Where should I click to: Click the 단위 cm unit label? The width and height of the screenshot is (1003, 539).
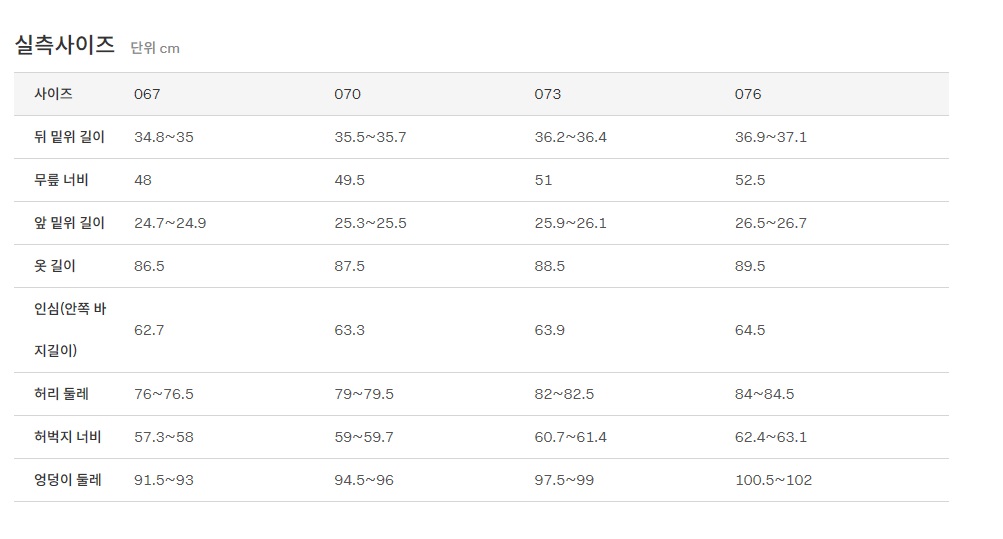tap(155, 48)
